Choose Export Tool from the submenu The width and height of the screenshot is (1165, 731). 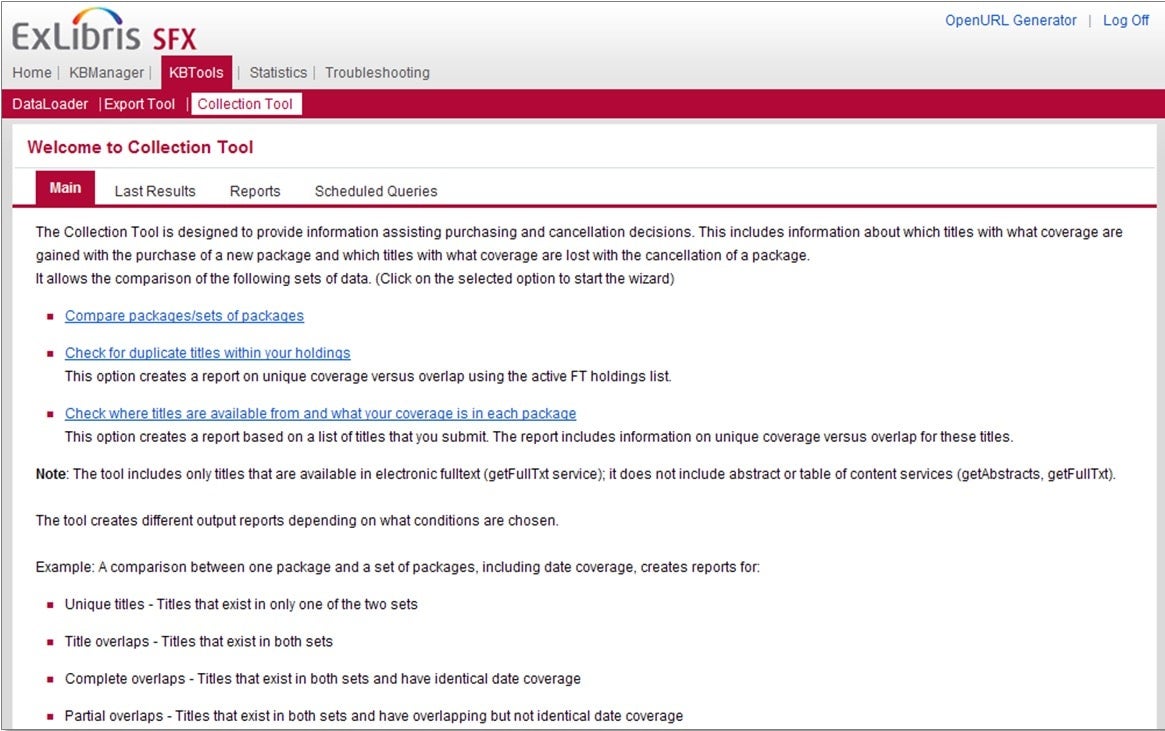click(x=140, y=104)
